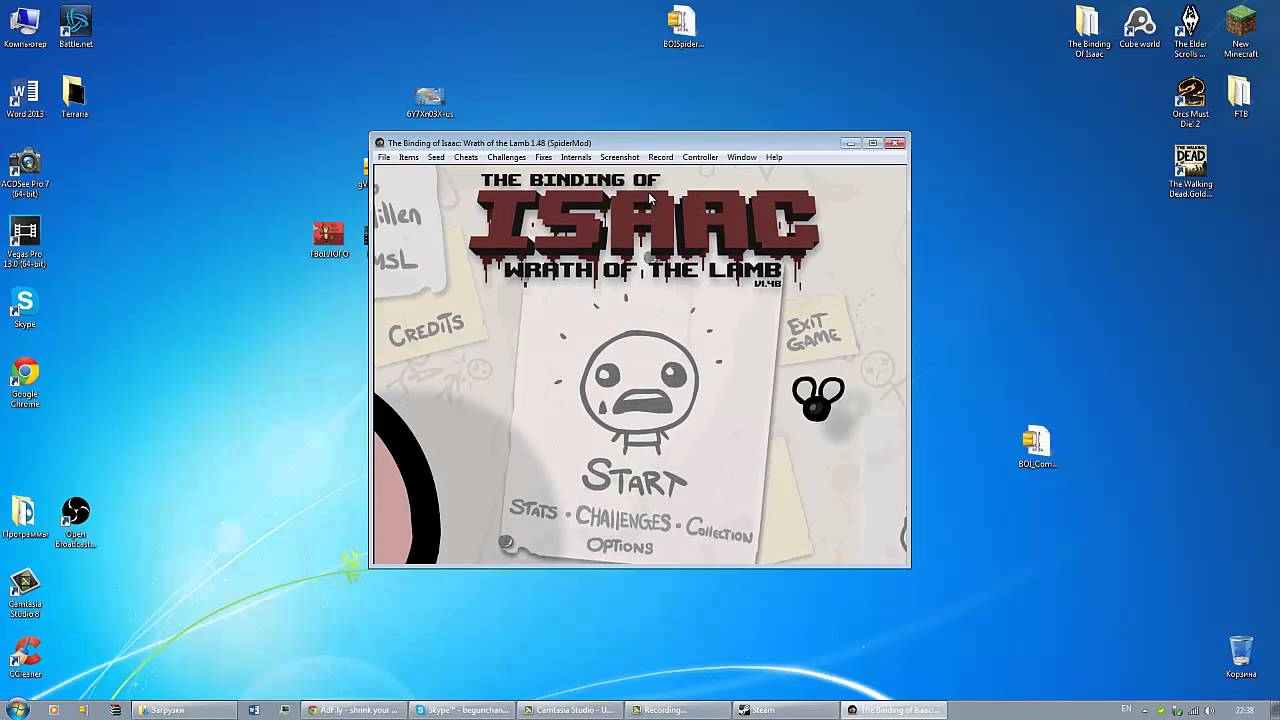Switch to AdF.ly Chrome taskbar window

(355, 710)
